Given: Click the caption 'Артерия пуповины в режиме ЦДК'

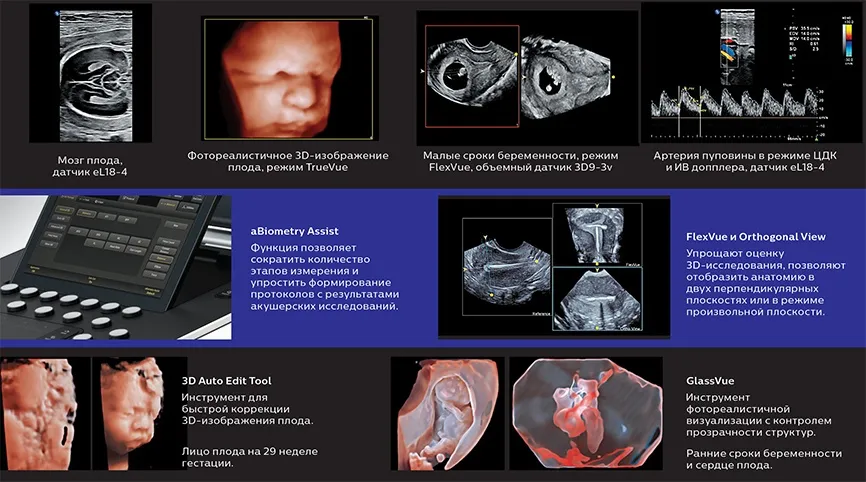Looking at the screenshot, I should (x=745, y=161).
